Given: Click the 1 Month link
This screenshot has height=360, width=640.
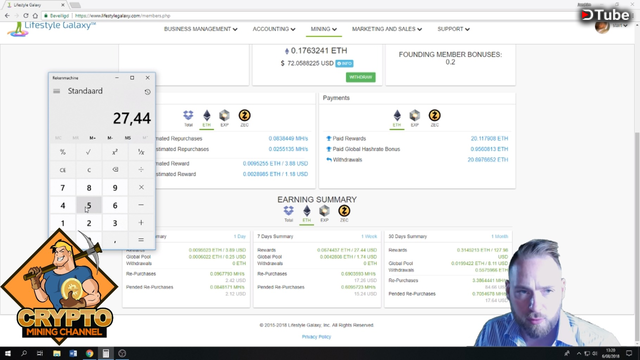Looking at the screenshot, I should tap(500, 237).
